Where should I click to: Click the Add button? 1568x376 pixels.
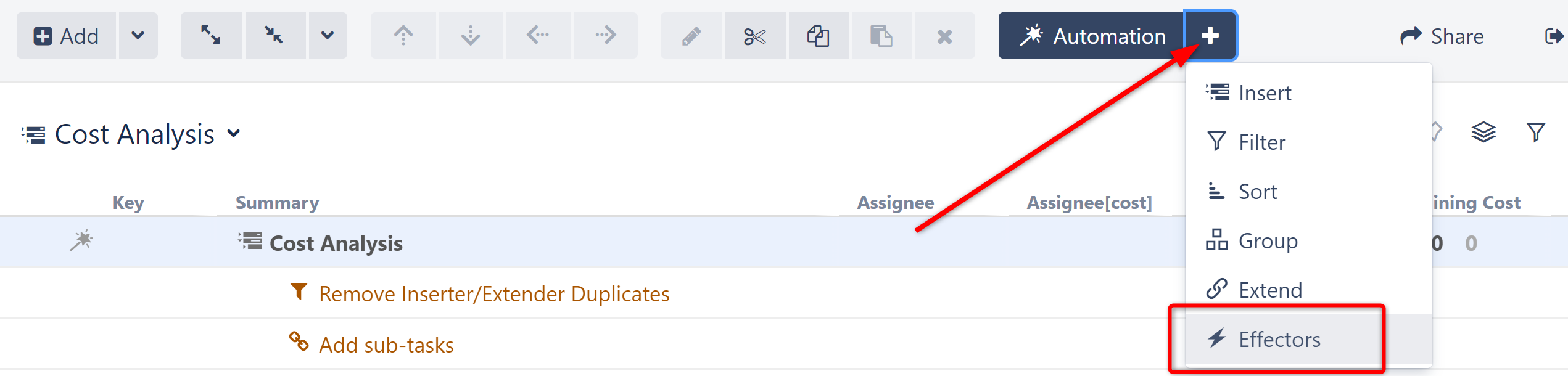(67, 36)
